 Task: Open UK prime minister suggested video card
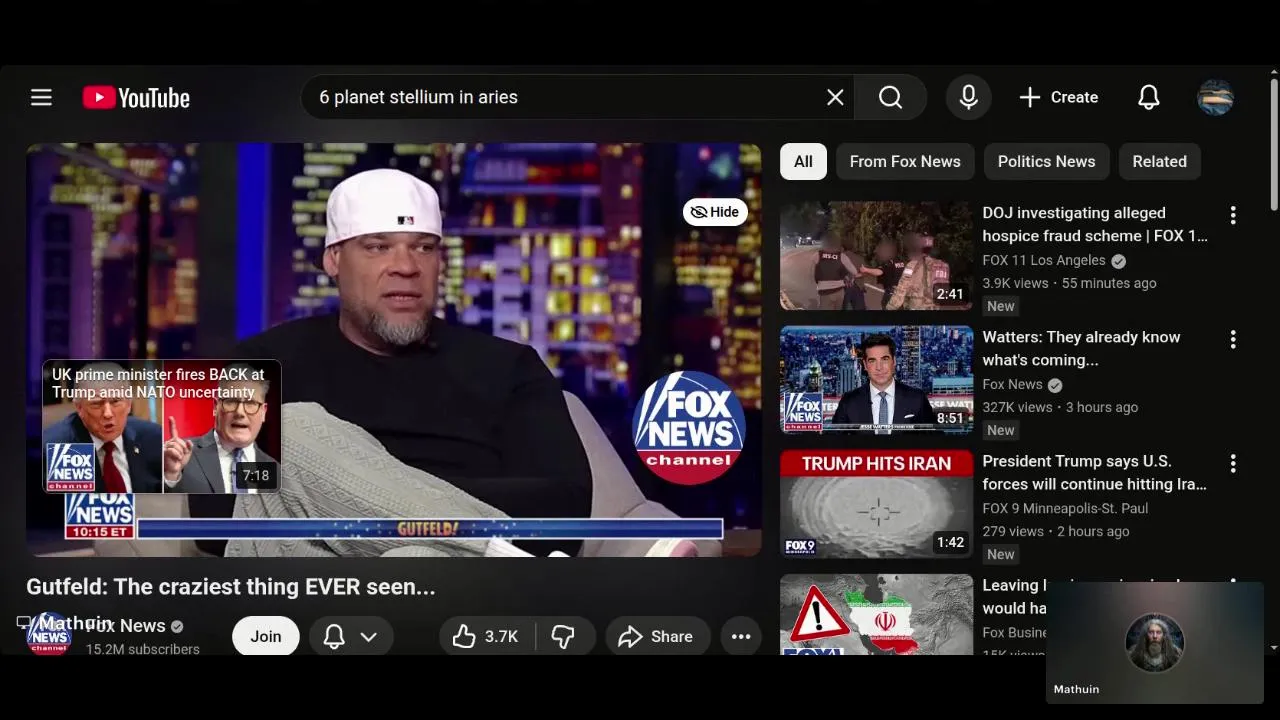pos(162,427)
